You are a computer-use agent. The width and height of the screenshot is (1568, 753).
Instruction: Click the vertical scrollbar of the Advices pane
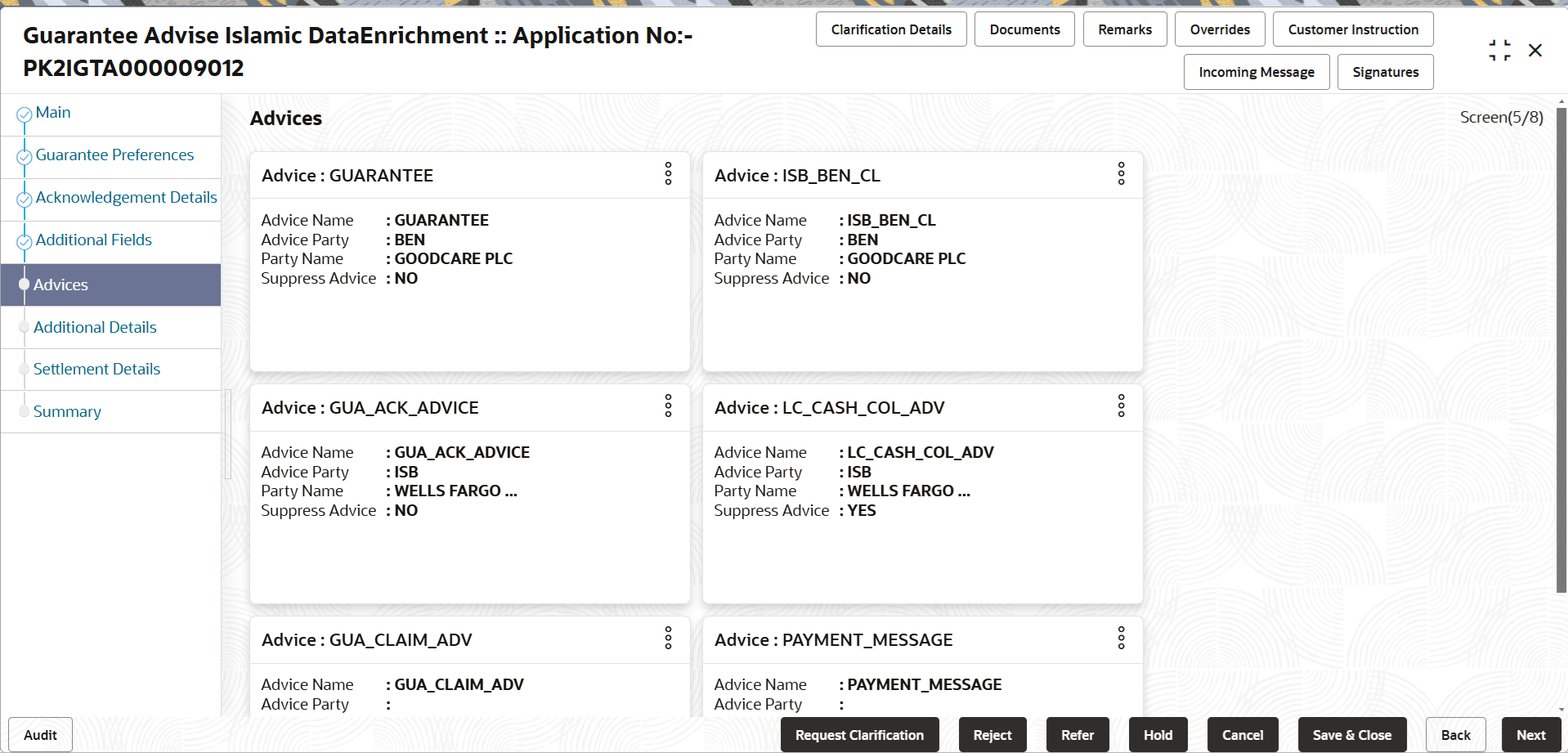click(1561, 350)
